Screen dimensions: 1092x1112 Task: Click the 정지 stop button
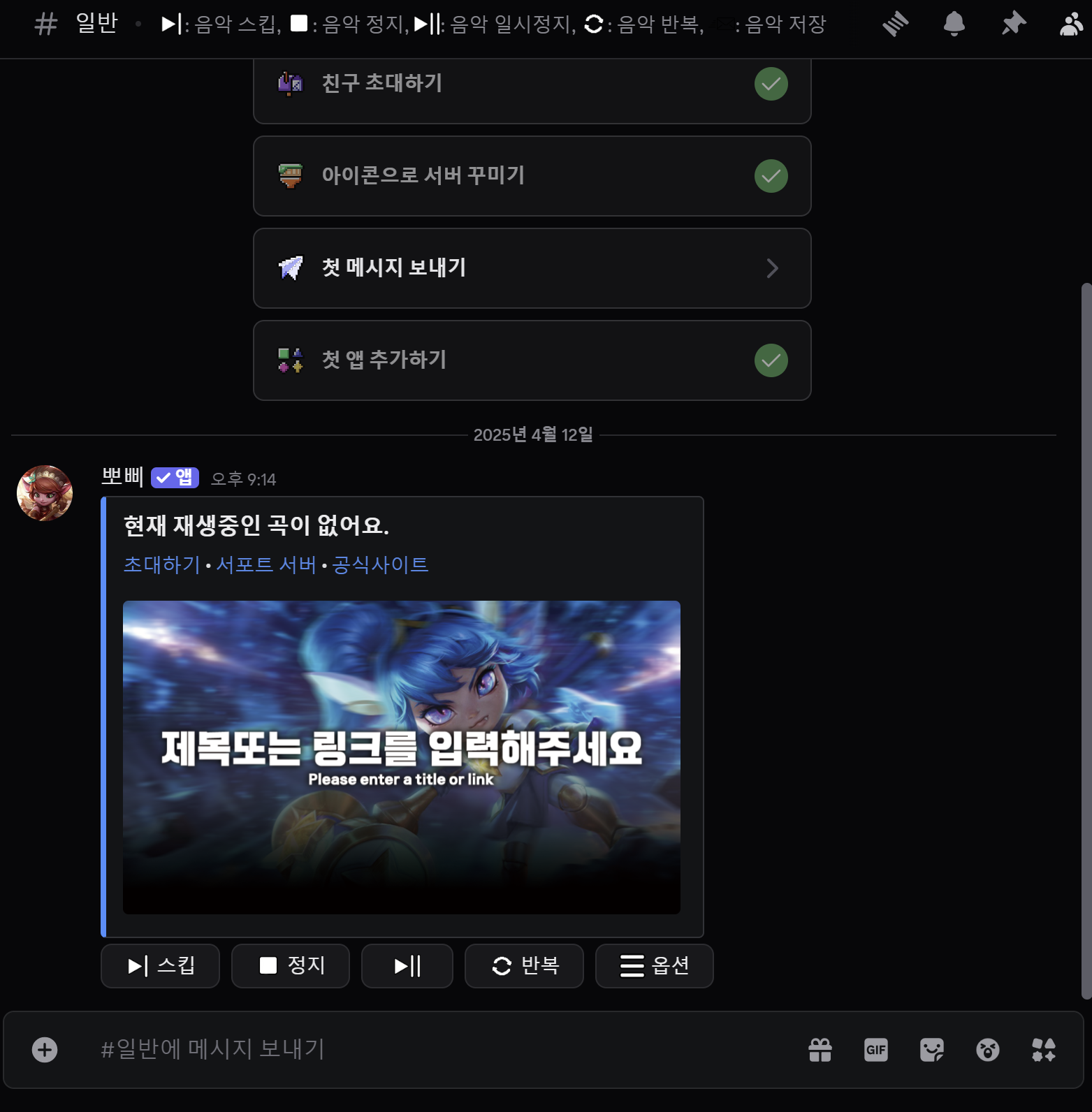point(291,966)
